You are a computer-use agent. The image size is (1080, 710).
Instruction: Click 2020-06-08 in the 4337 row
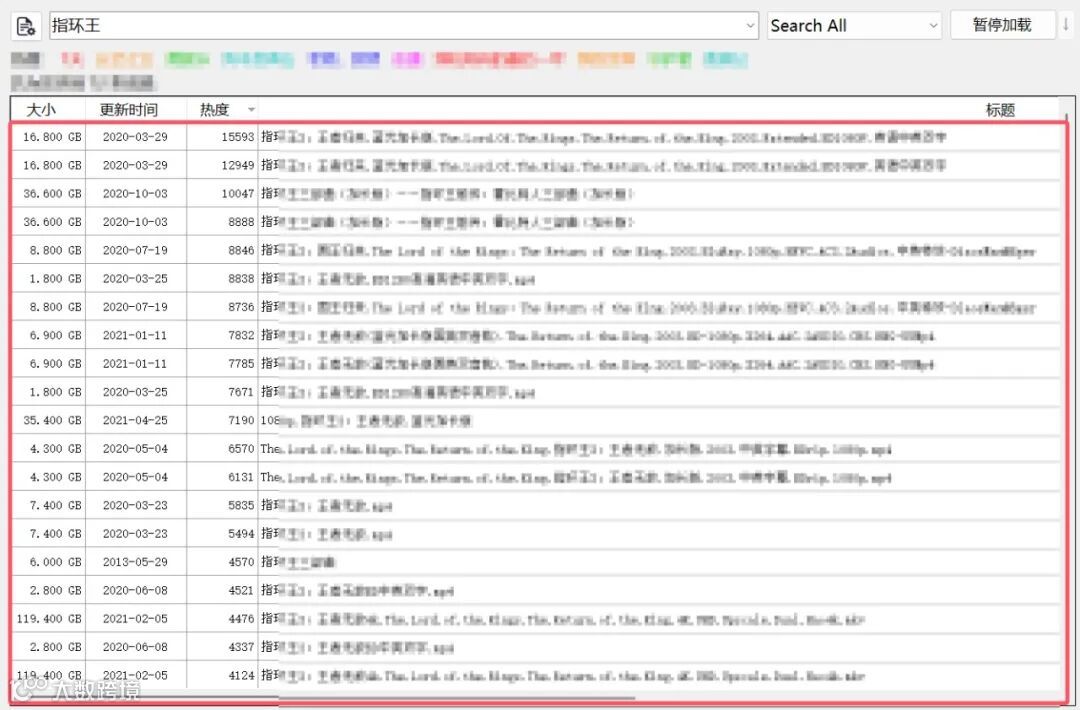pos(135,647)
